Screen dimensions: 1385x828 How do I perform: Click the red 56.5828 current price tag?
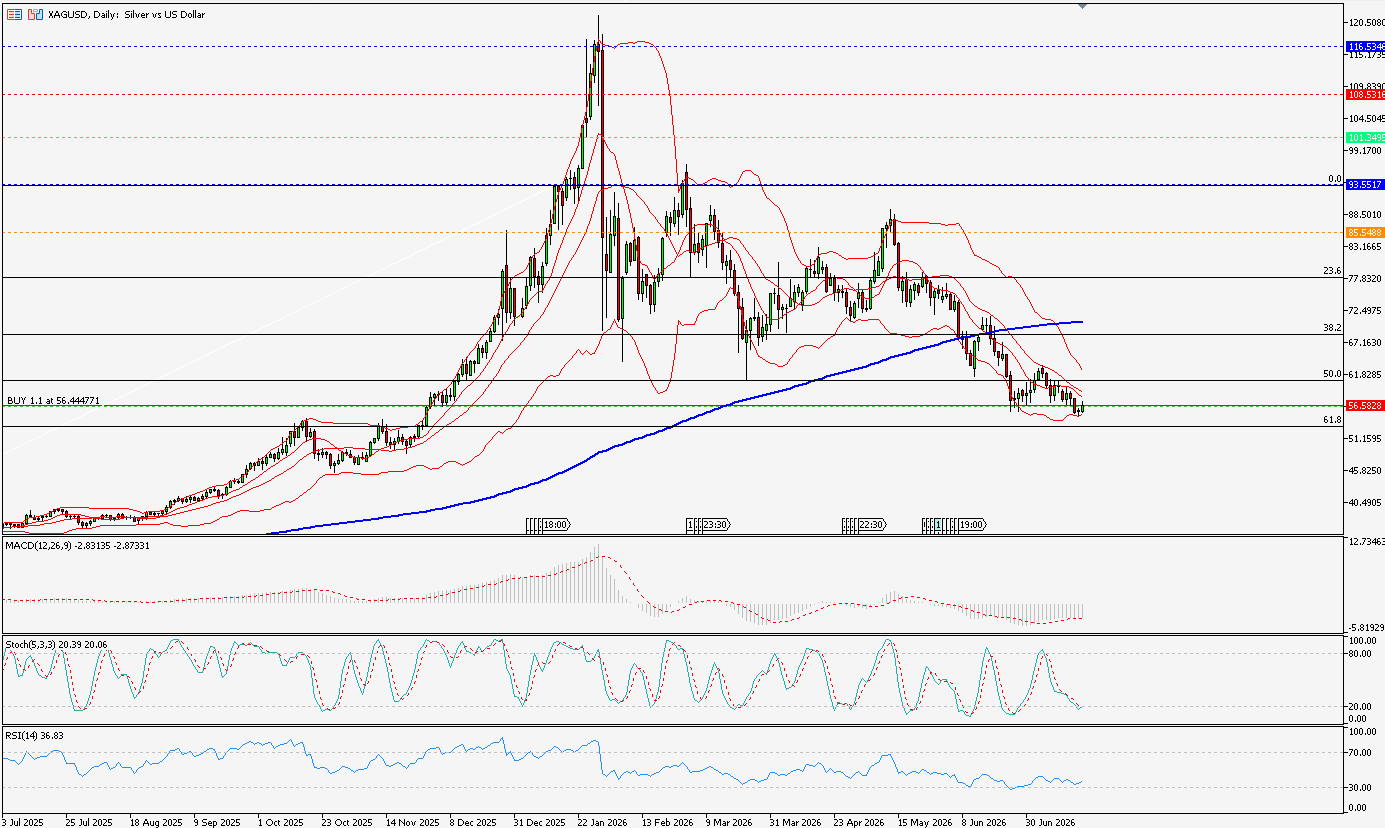click(x=1365, y=406)
